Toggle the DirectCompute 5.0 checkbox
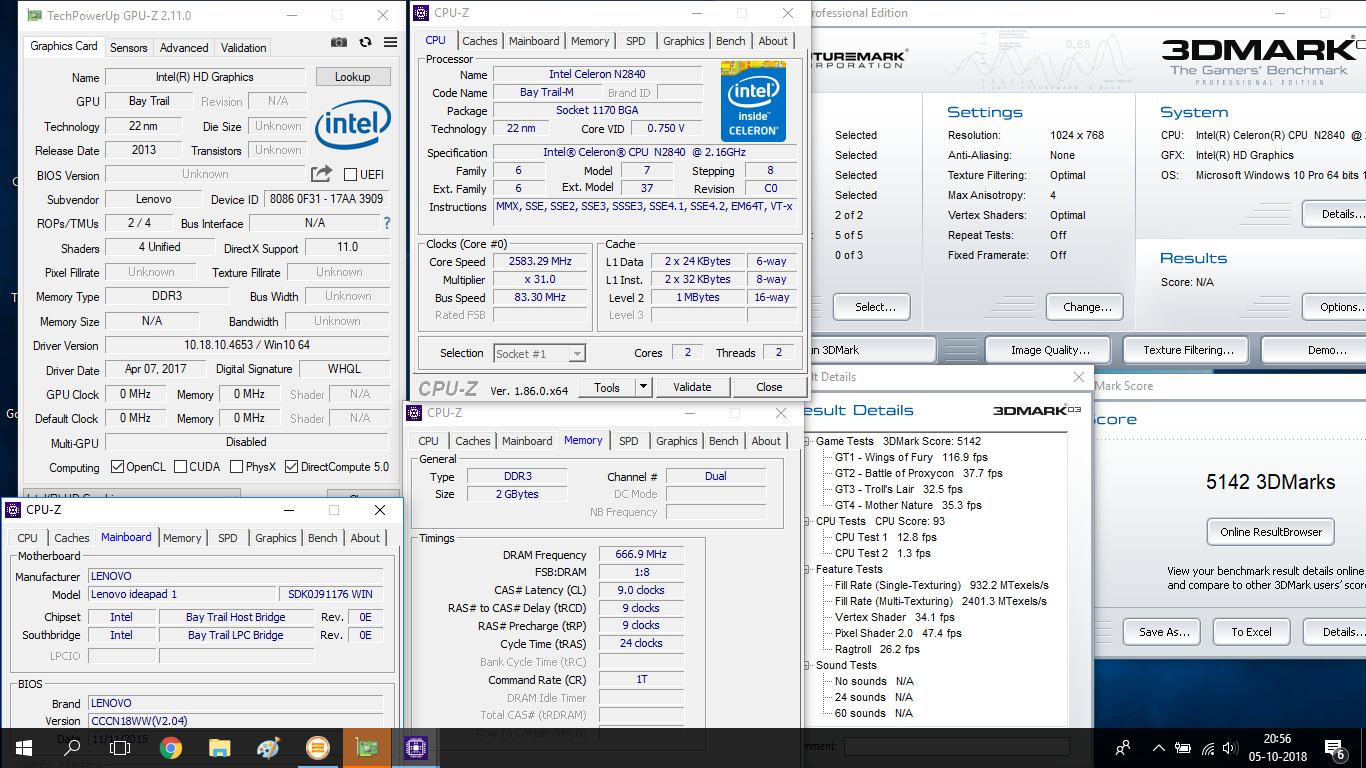 tap(291, 467)
